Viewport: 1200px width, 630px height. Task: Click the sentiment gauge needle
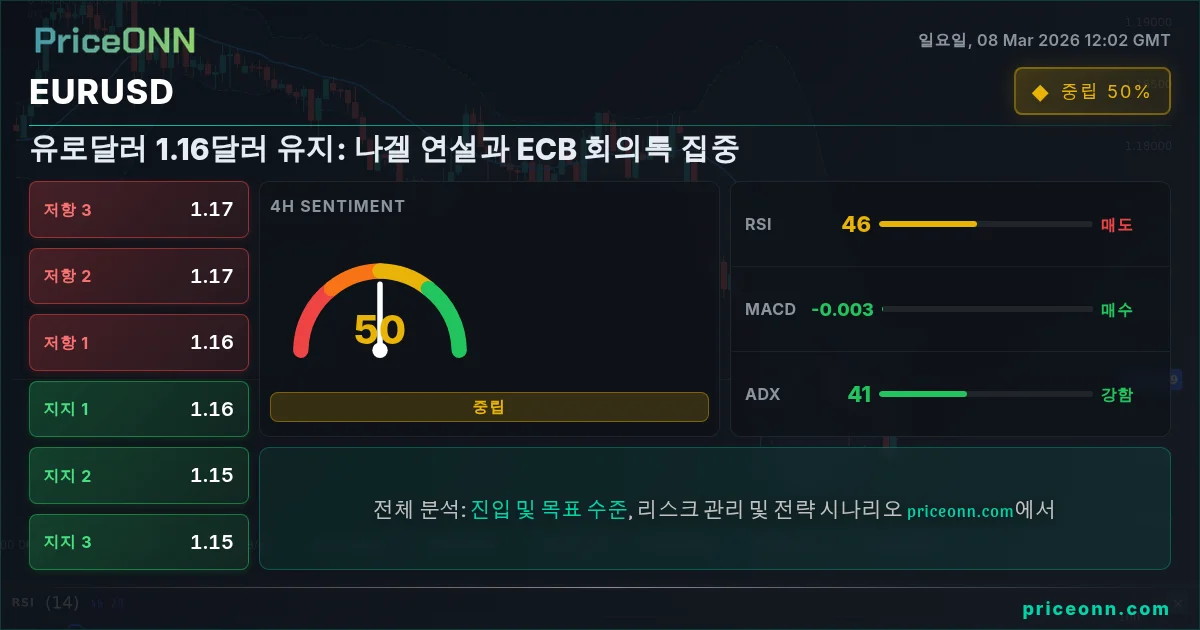380,317
